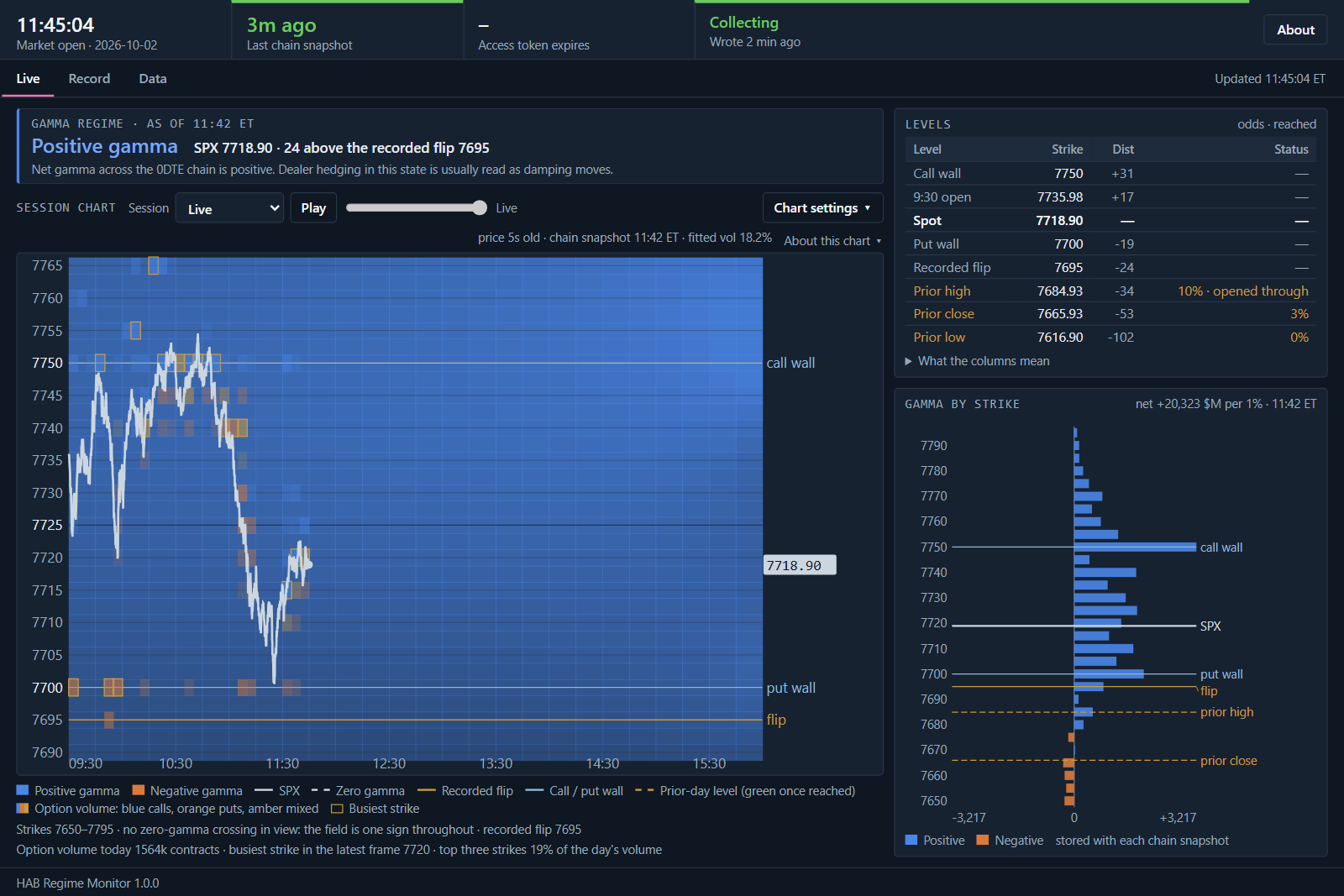
Task: Click the Access token expires label
Action: (x=533, y=45)
